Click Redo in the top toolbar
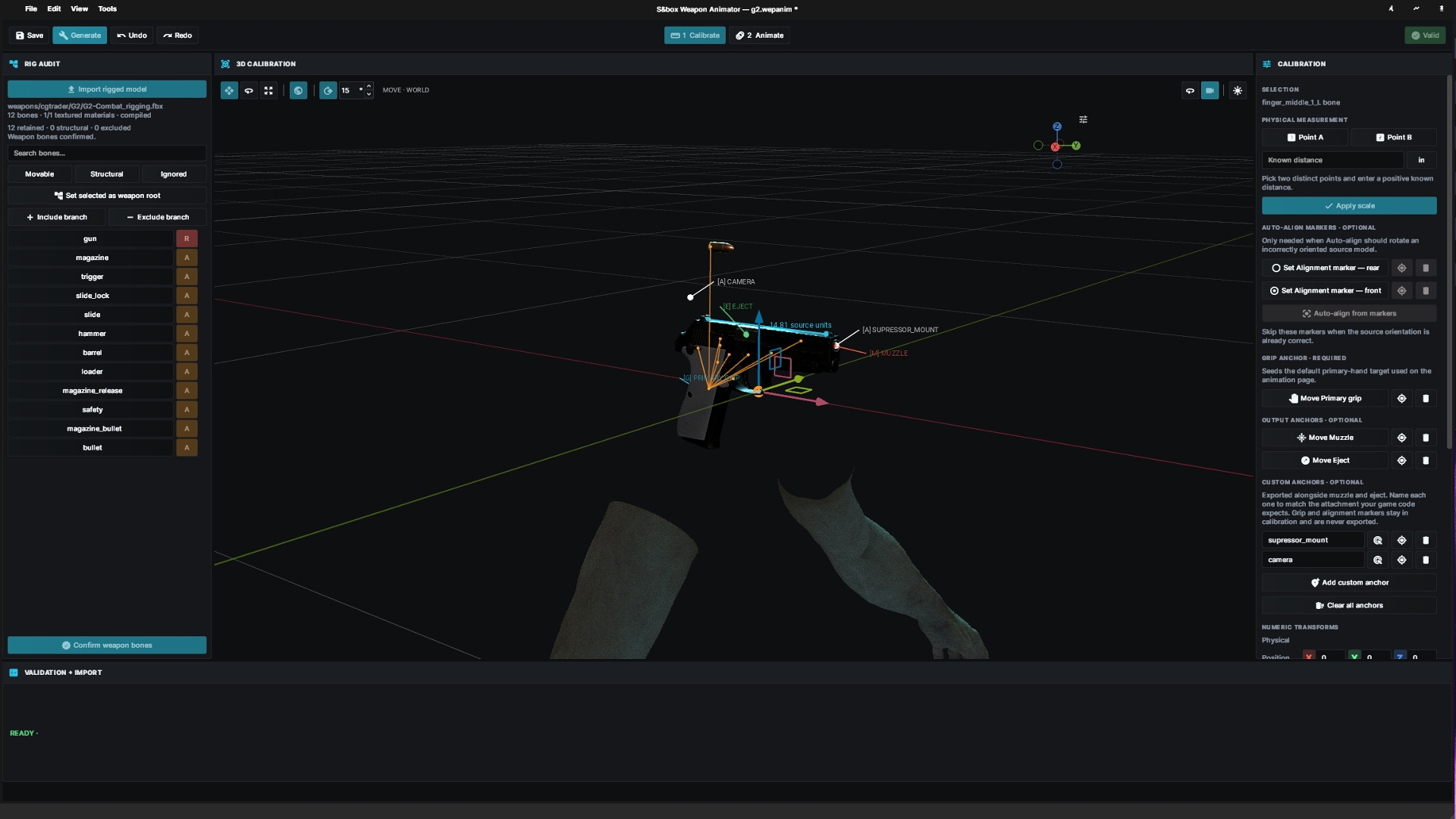The width and height of the screenshot is (1456, 819). tap(177, 36)
